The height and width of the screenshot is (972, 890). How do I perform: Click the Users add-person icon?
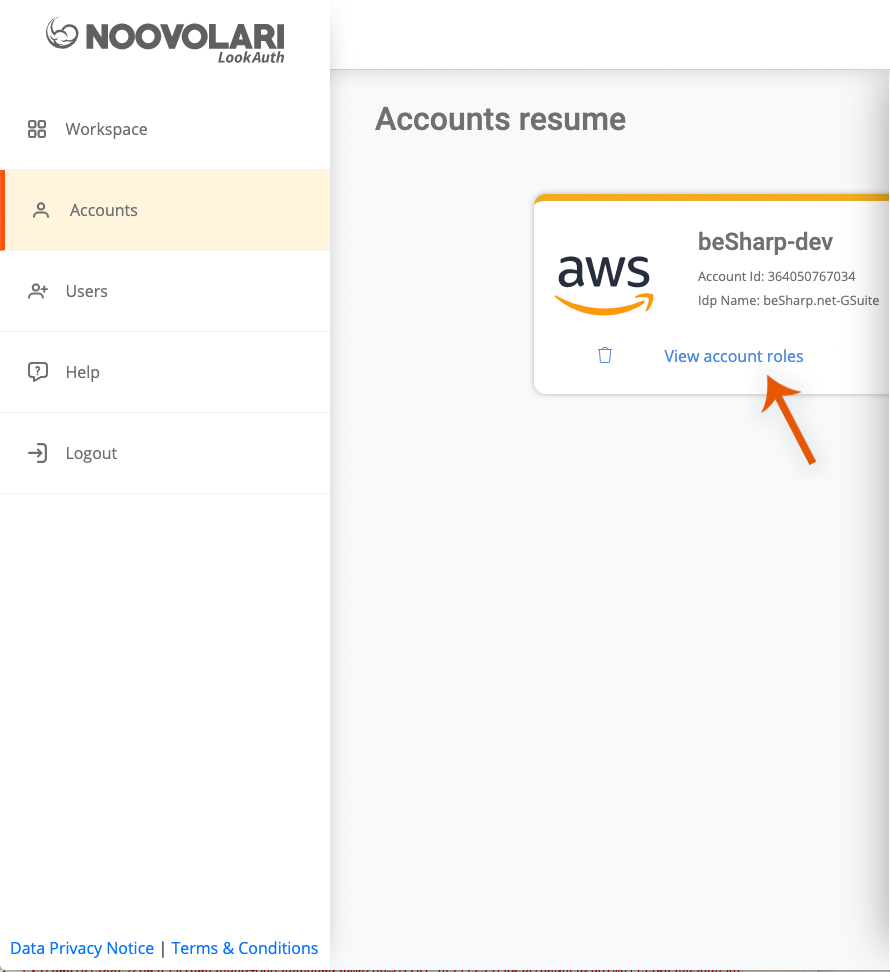click(38, 291)
